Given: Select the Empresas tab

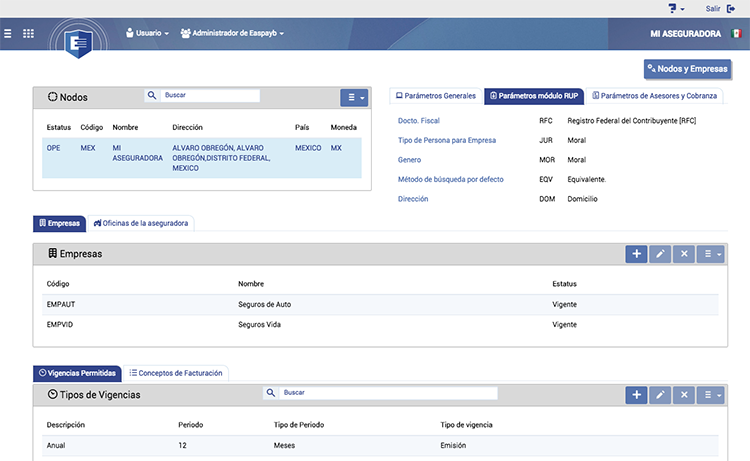Looking at the screenshot, I should pos(59,223).
